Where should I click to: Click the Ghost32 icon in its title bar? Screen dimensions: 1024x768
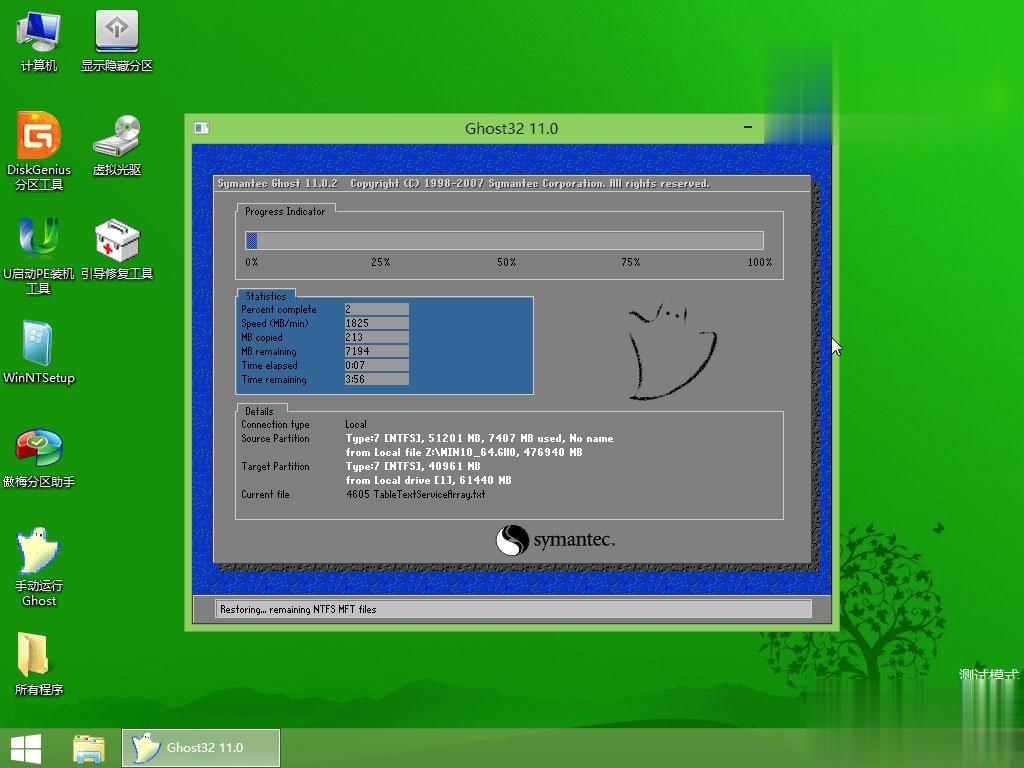tap(202, 128)
